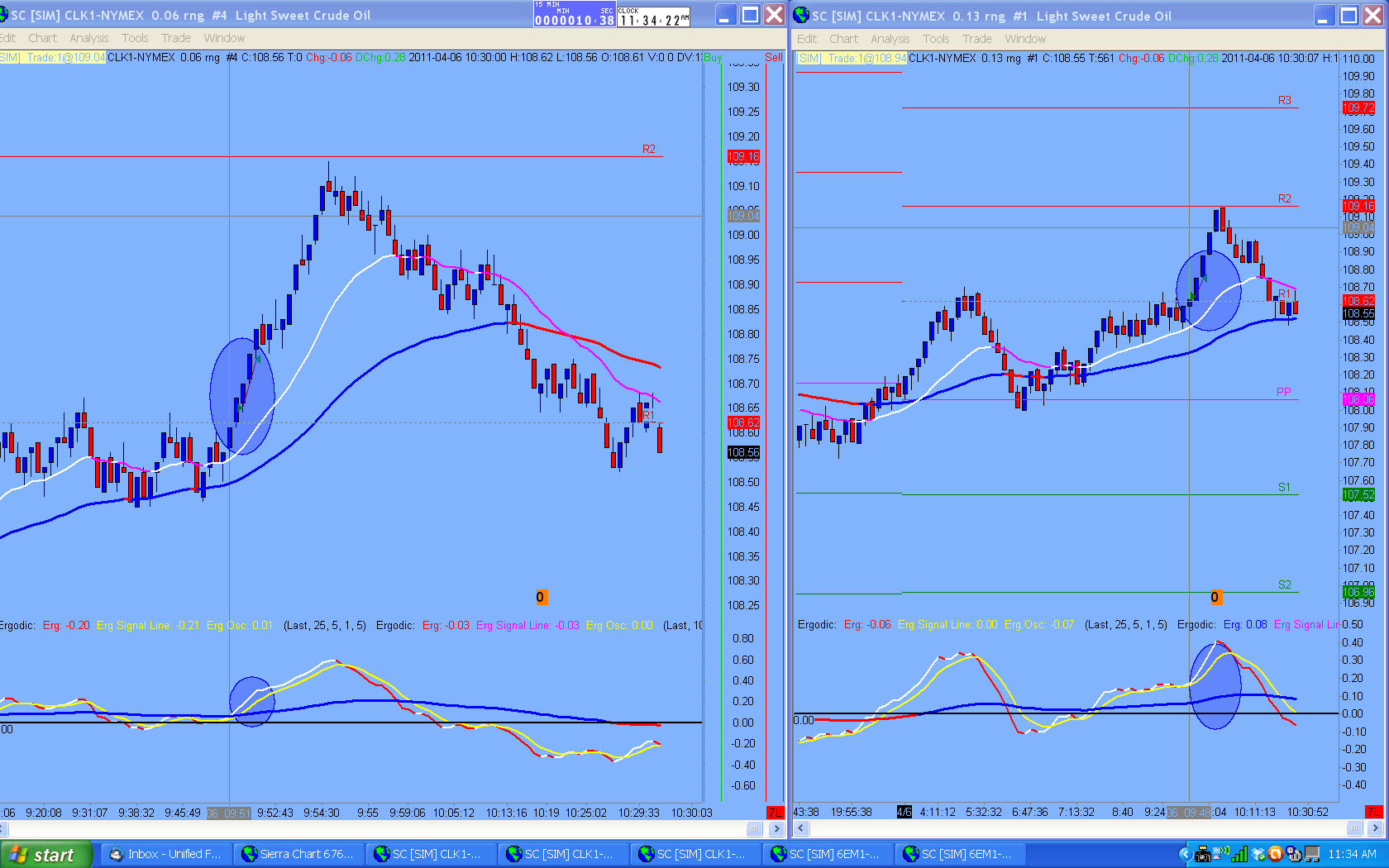Click right chart scrollbar right arrow

1376,828
